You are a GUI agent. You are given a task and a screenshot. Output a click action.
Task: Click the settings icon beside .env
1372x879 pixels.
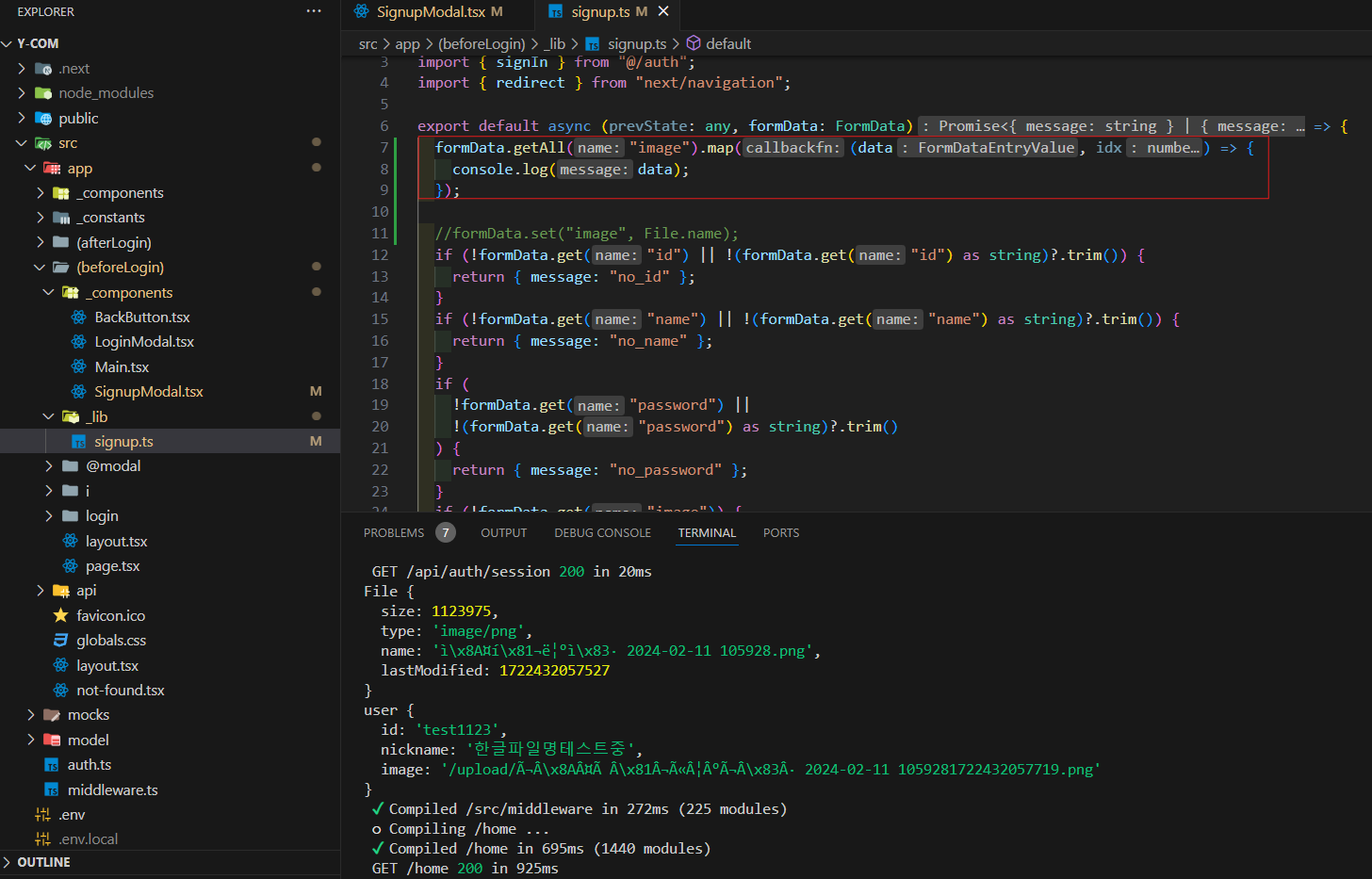point(43,814)
